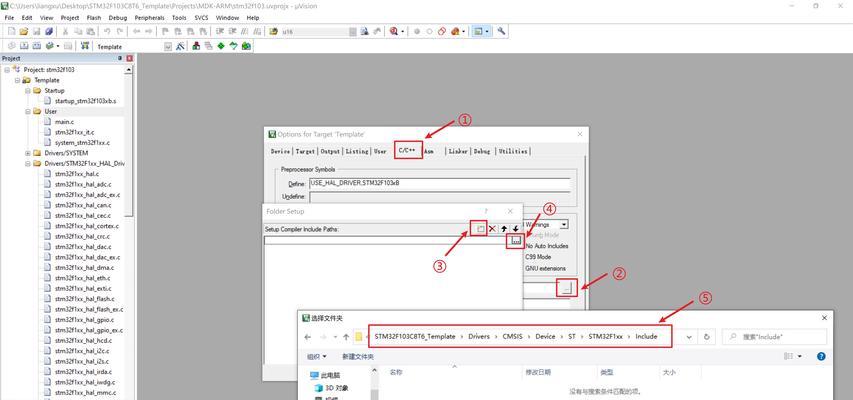The width and height of the screenshot is (853, 400).
Task: Click CMSIS in the address breadcrumb
Action: pos(512,336)
